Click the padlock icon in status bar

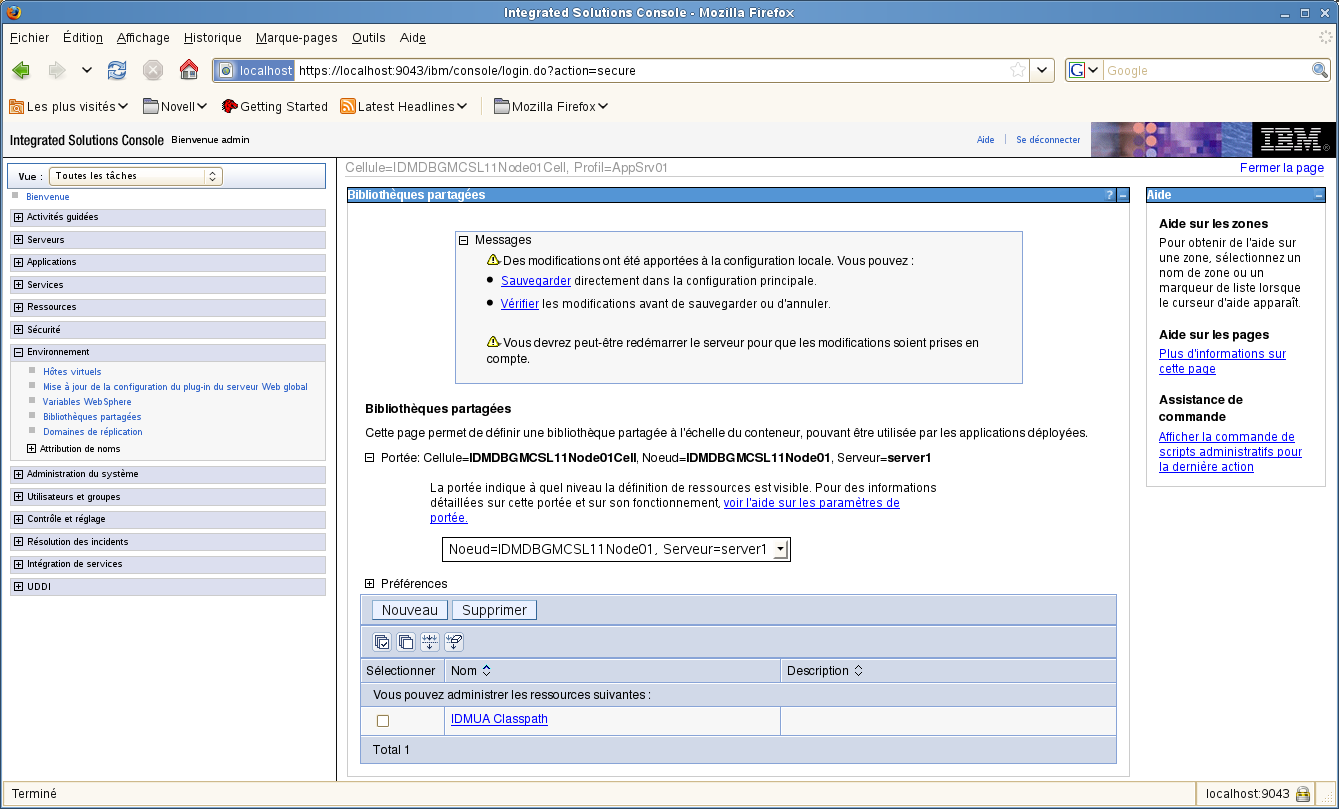coord(1303,794)
